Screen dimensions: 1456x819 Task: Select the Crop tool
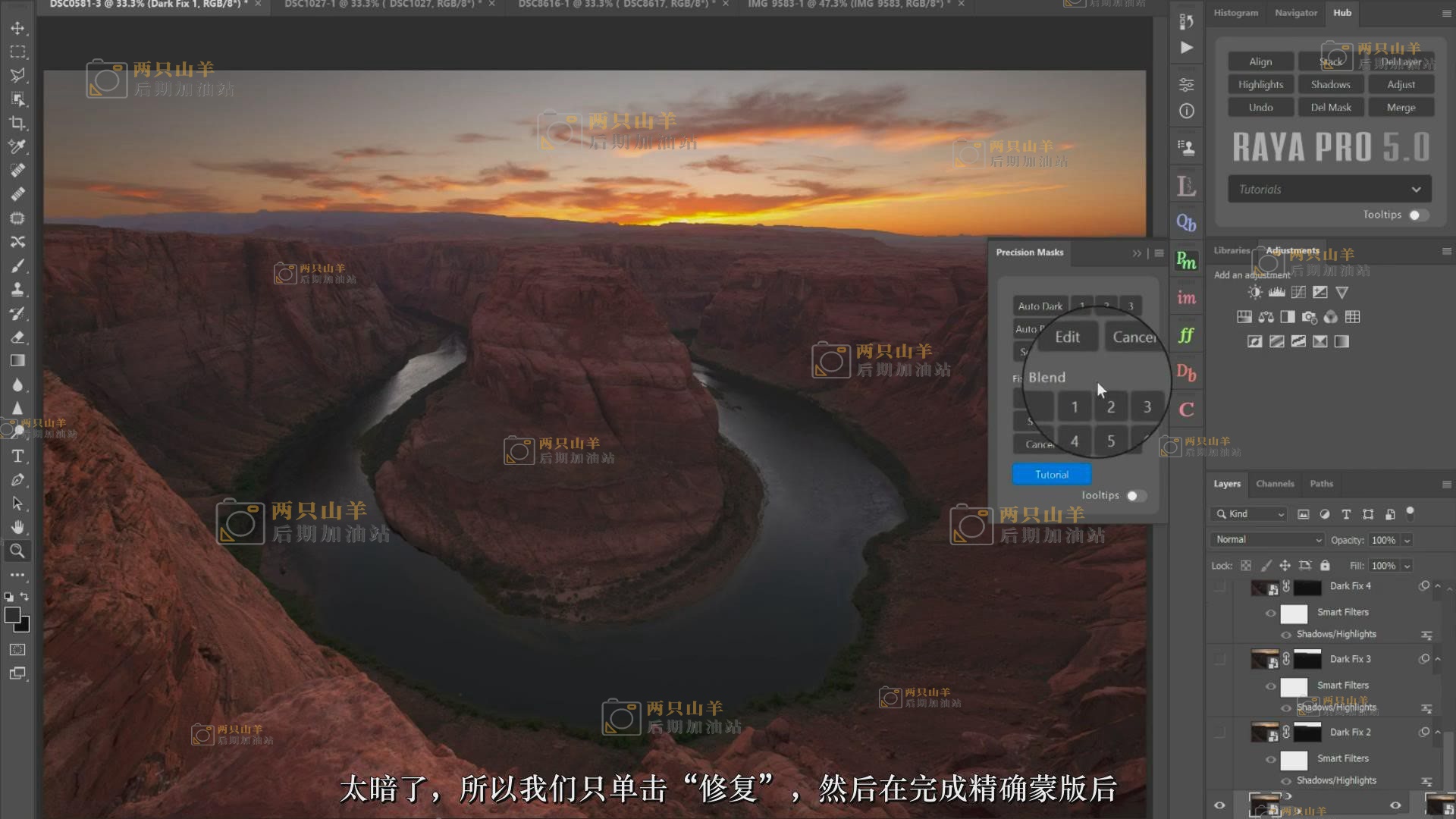pos(17,123)
